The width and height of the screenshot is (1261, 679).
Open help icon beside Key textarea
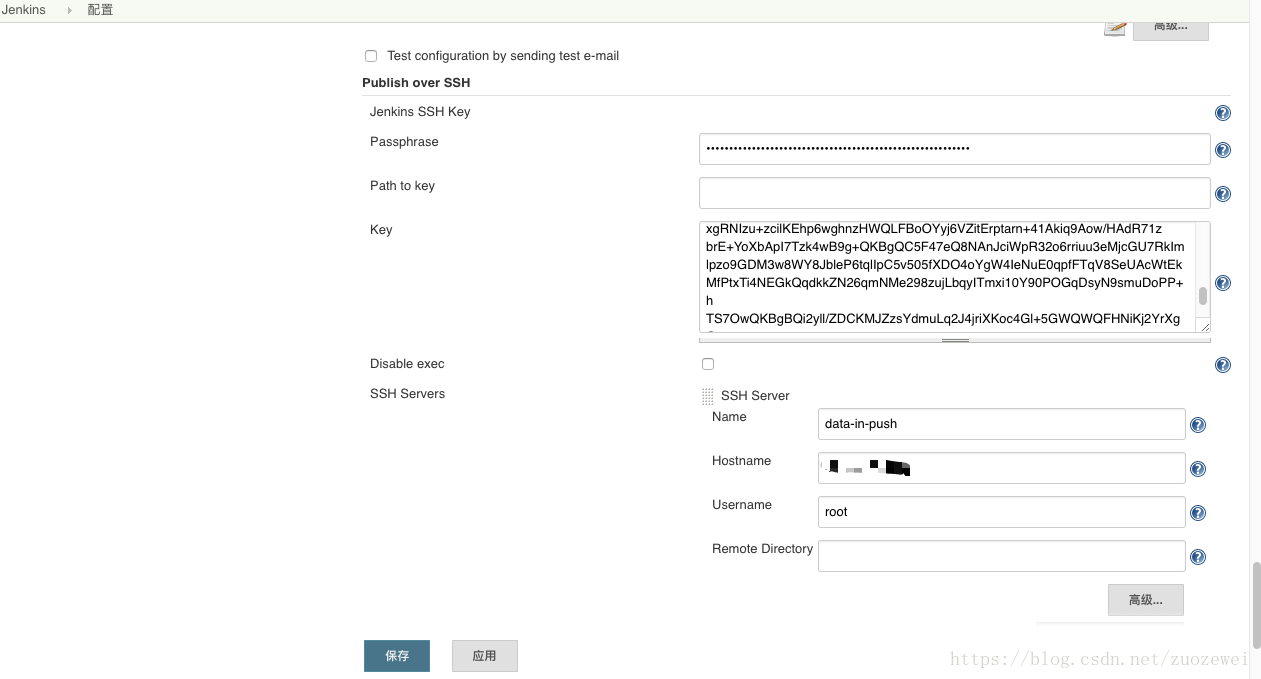point(1222,283)
